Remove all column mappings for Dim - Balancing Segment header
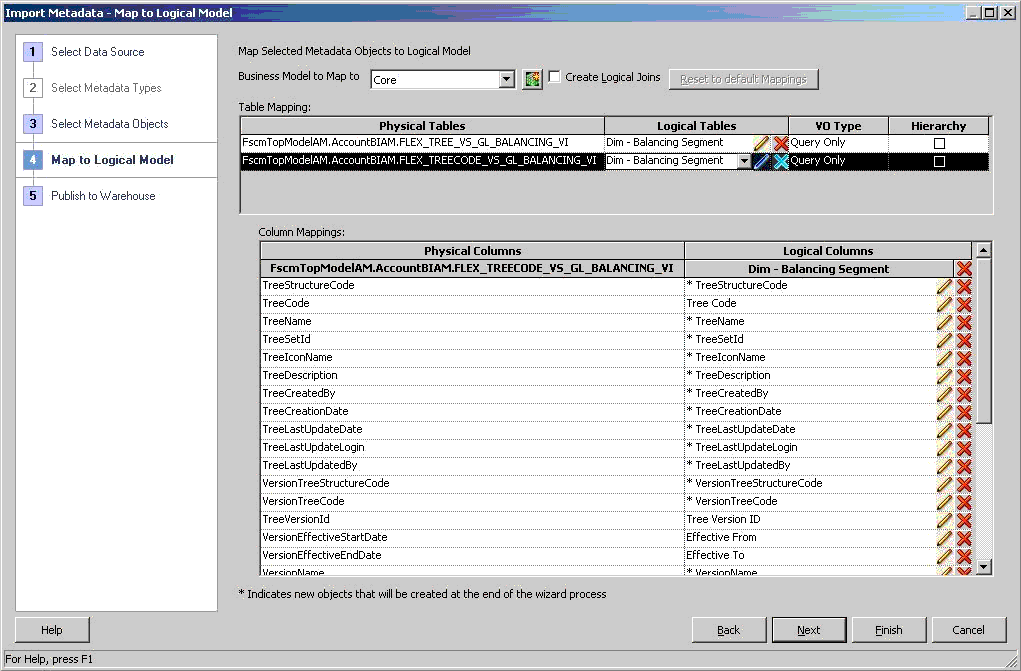This screenshot has width=1021, height=671. pos(964,268)
